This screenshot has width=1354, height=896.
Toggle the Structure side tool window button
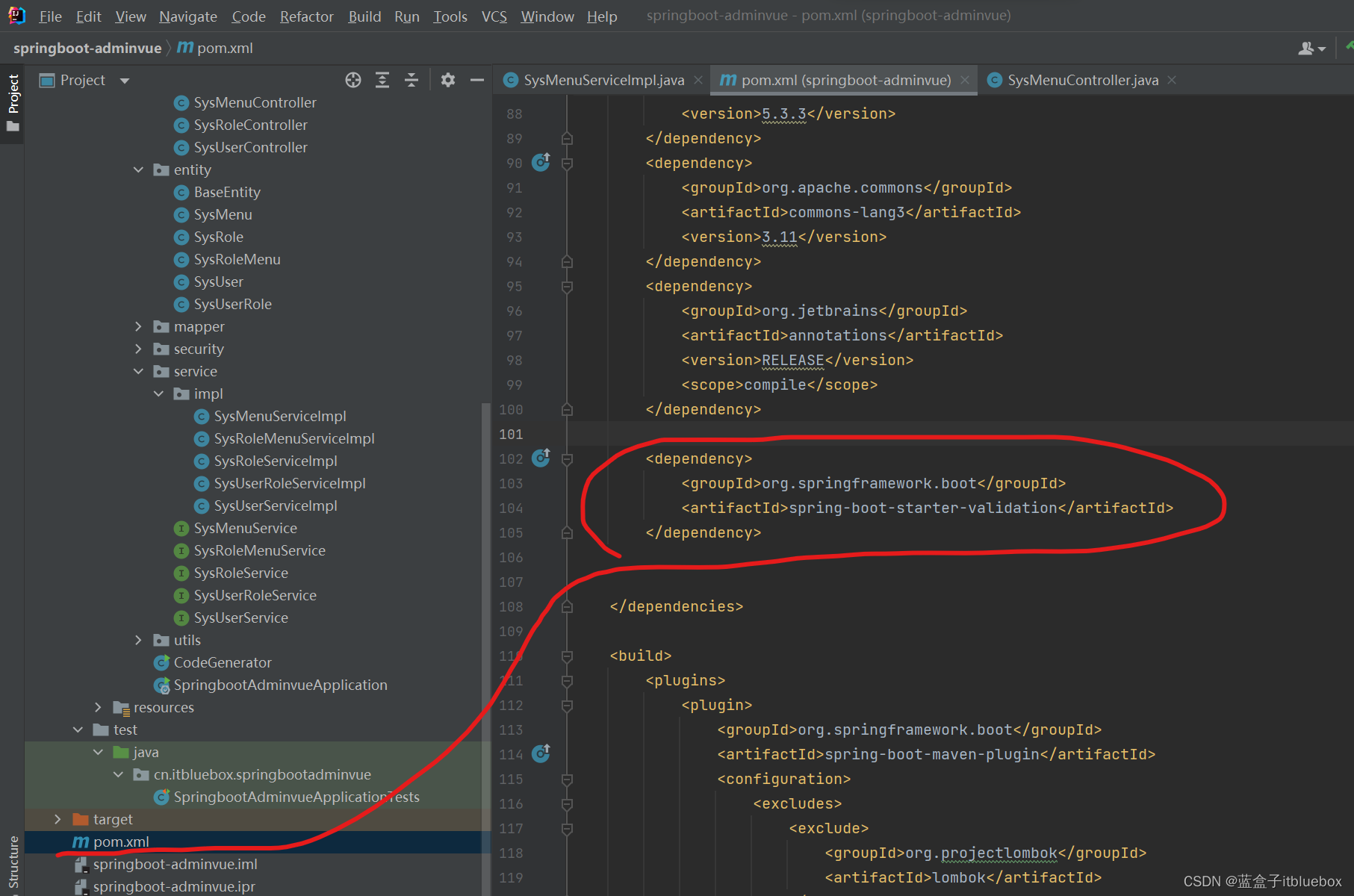13,862
